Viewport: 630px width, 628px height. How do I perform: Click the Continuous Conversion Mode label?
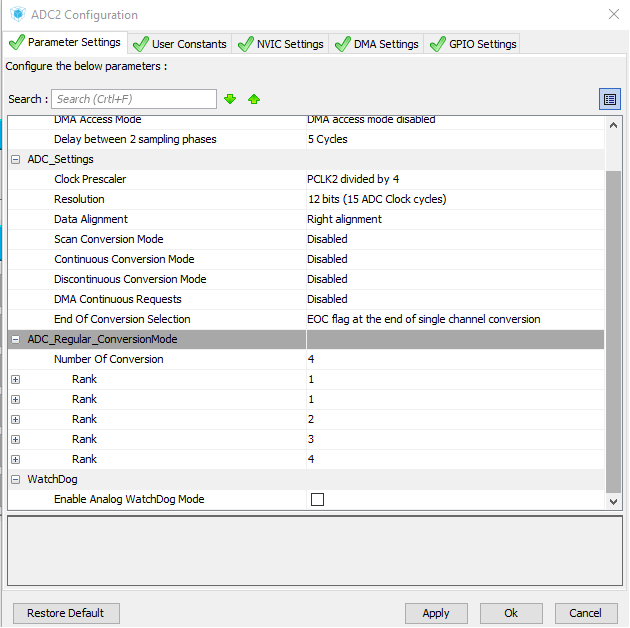124,259
